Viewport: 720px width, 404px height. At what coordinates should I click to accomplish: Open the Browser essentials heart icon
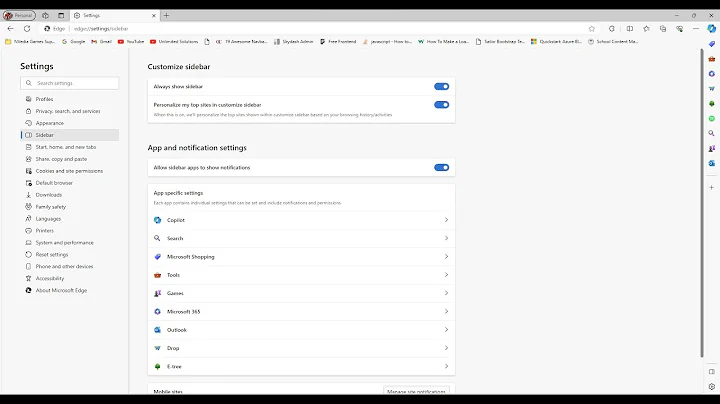(680, 28)
